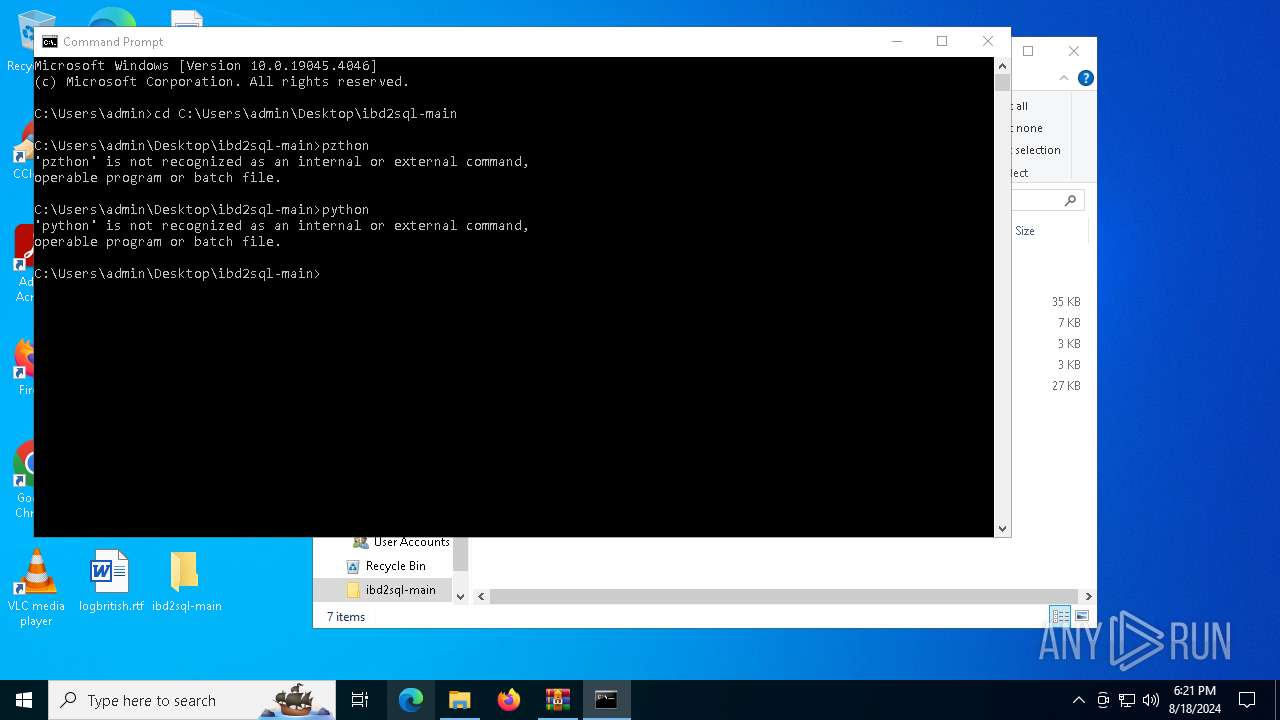Close the Command Prompt window
The image size is (1280, 720).
tap(988, 41)
